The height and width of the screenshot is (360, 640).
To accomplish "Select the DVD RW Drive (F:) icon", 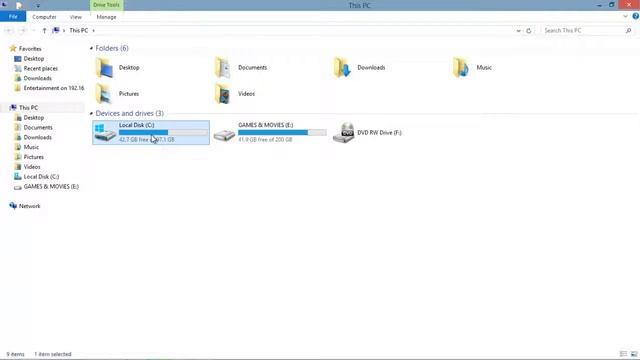I will 343,133.
